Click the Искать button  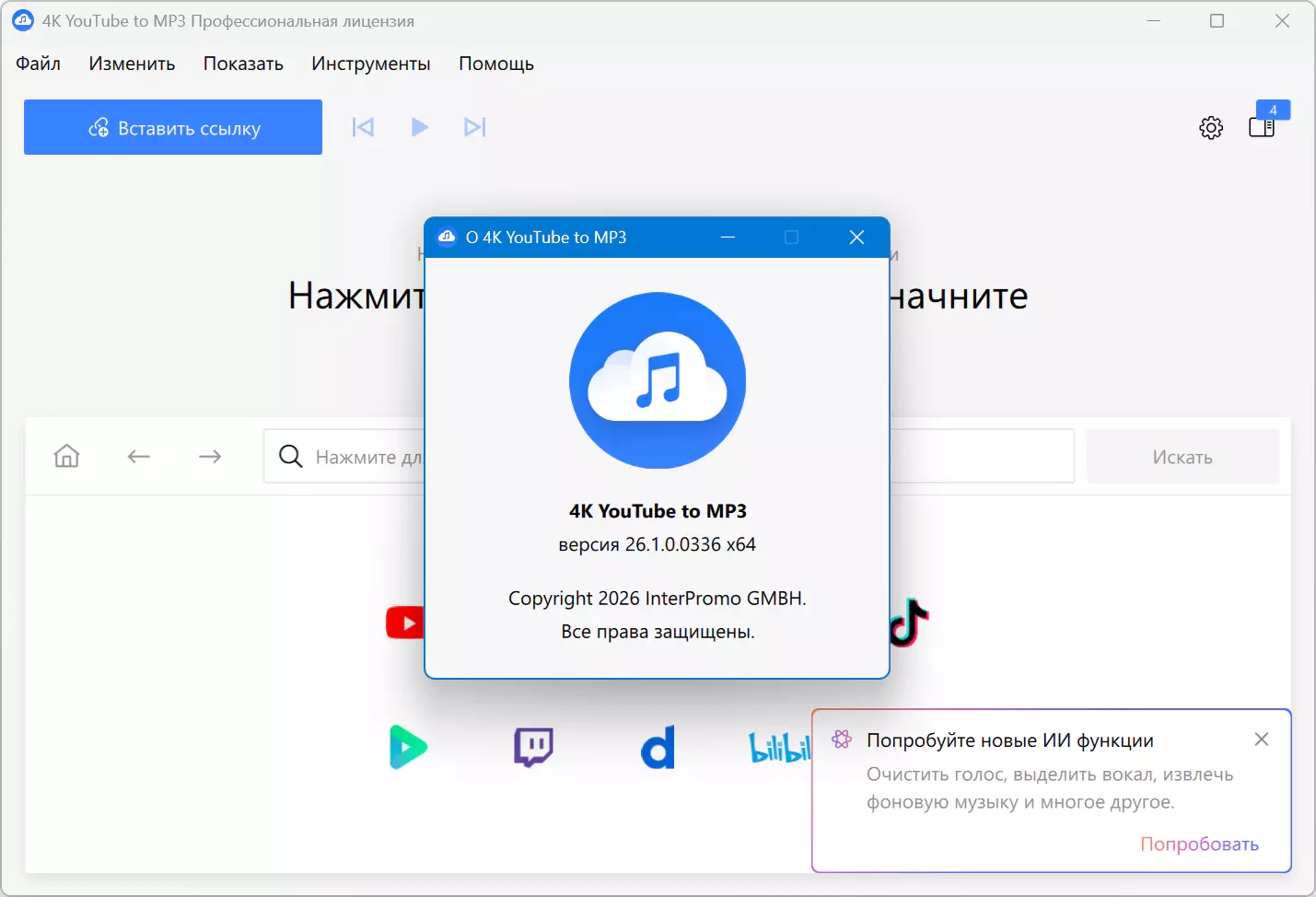(x=1182, y=457)
